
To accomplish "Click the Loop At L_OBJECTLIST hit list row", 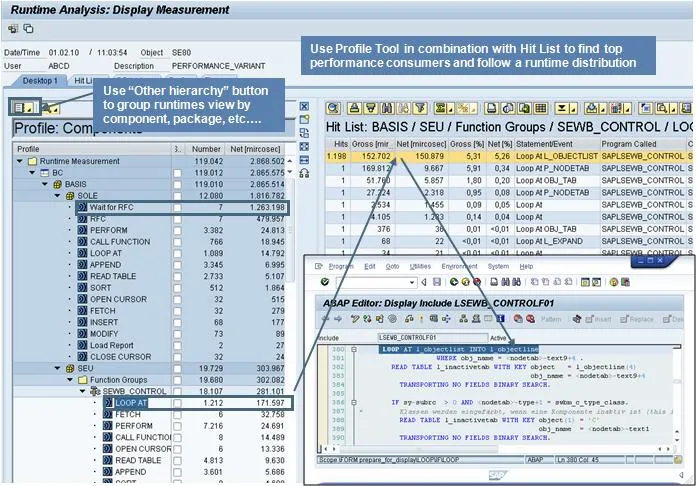I will (509, 156).
